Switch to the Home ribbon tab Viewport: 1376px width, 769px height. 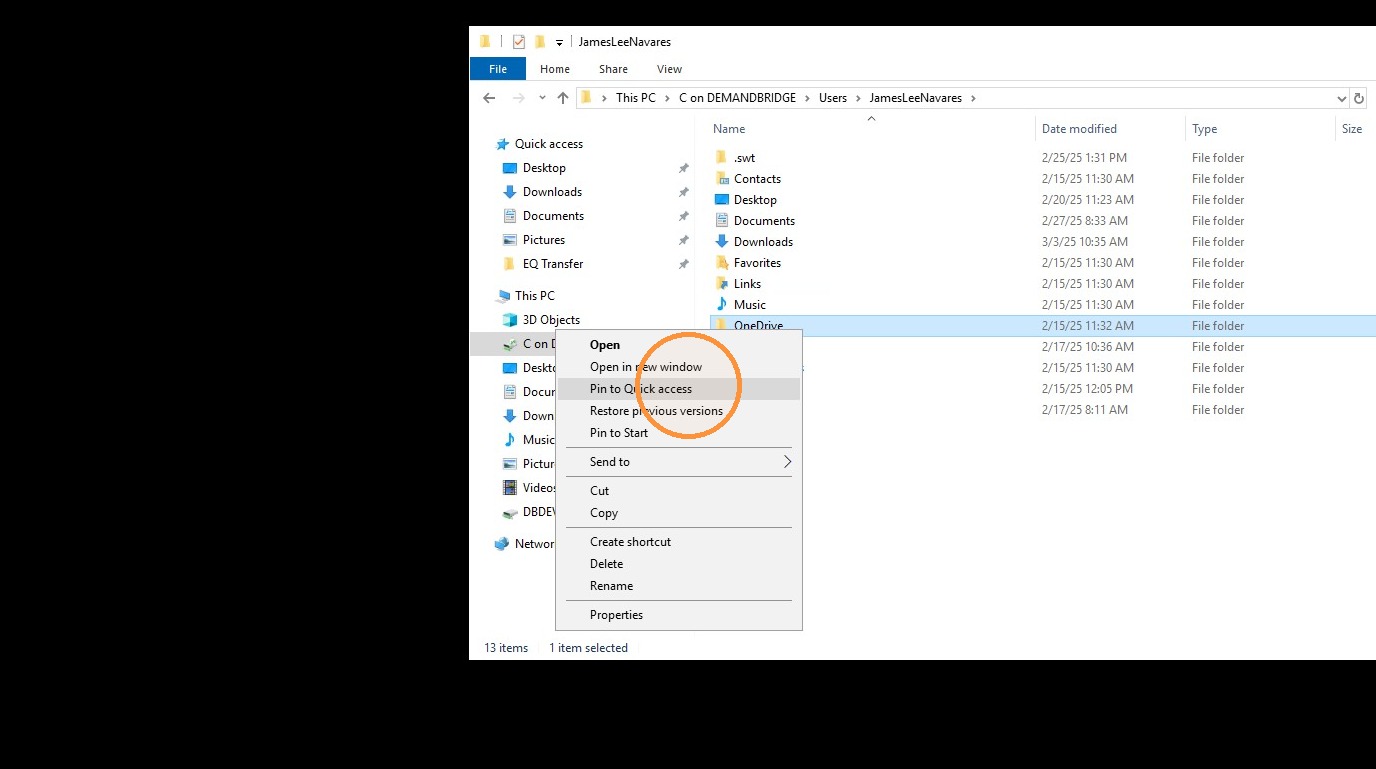pyautogui.click(x=555, y=69)
